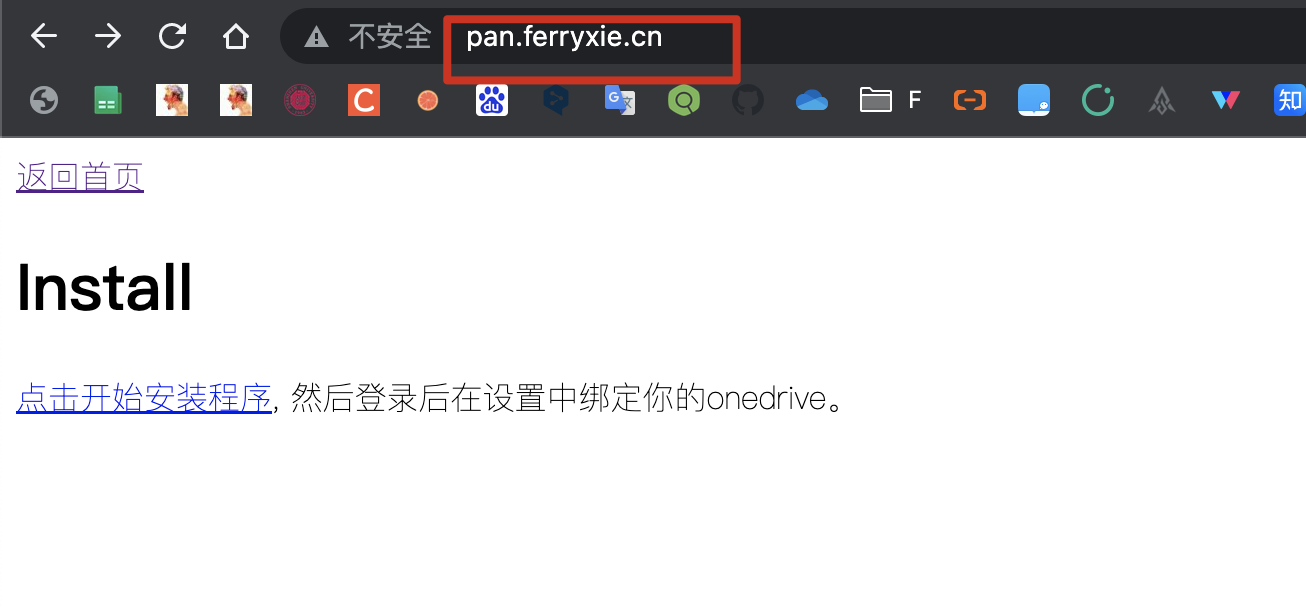
Task: Open the Baidu bookmark
Action: click(x=492, y=100)
